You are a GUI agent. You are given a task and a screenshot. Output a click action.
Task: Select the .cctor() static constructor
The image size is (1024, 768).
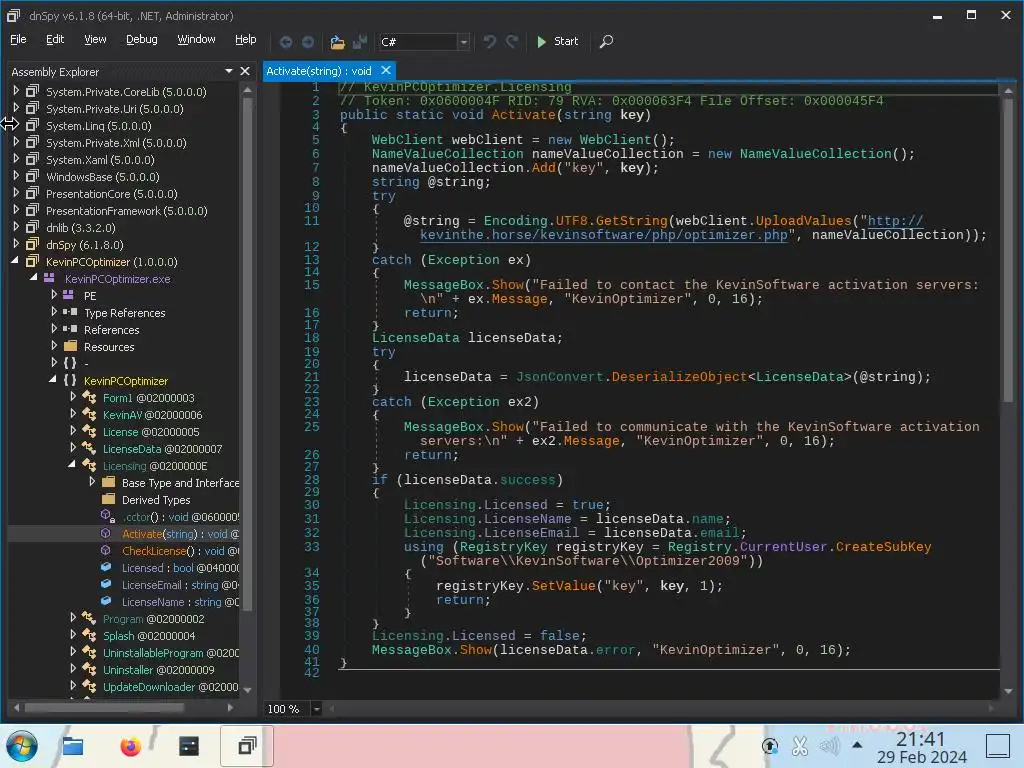tap(180, 517)
